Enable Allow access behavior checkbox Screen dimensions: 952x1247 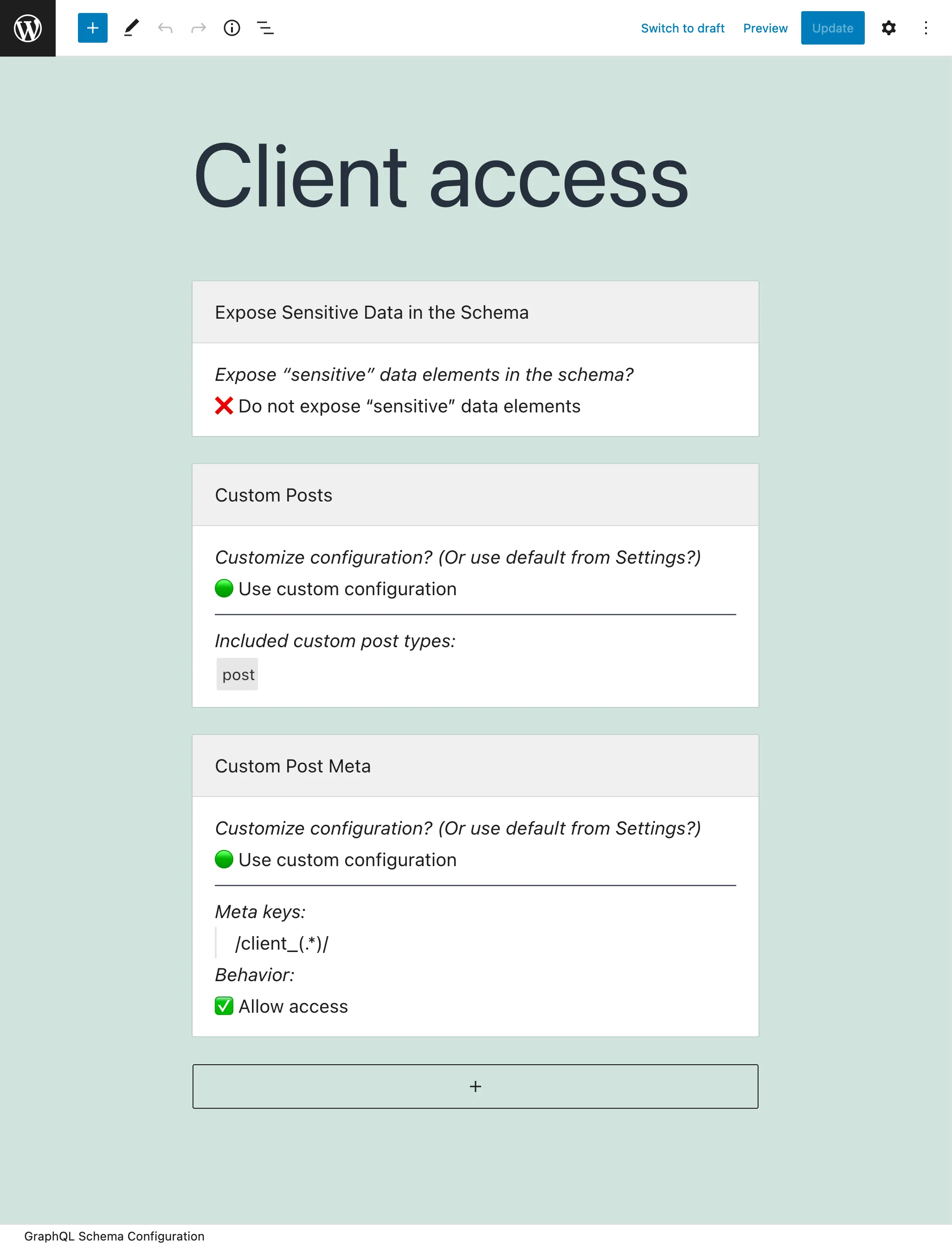(224, 1006)
